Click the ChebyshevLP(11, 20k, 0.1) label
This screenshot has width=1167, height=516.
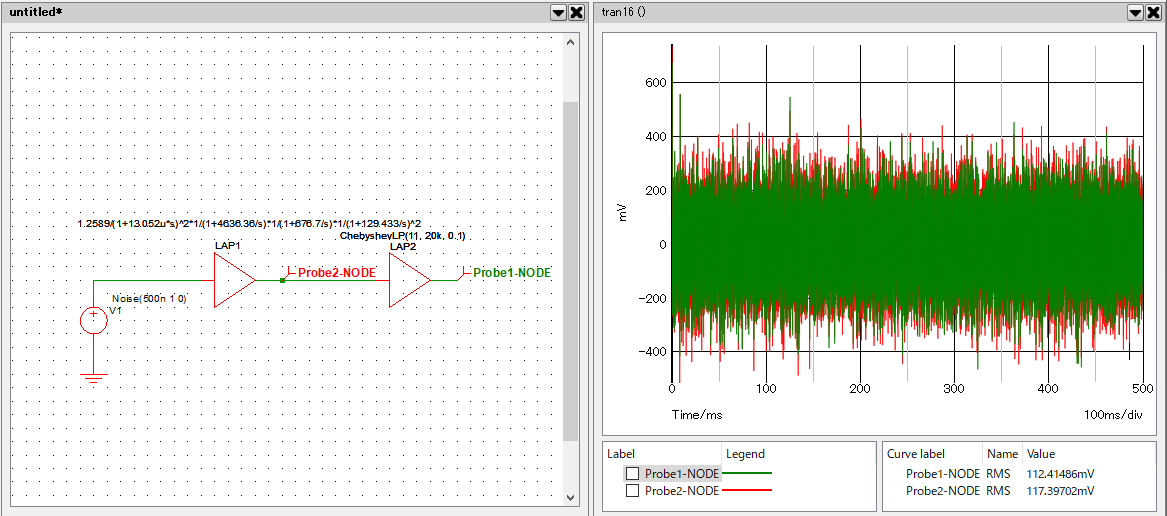click(402, 236)
